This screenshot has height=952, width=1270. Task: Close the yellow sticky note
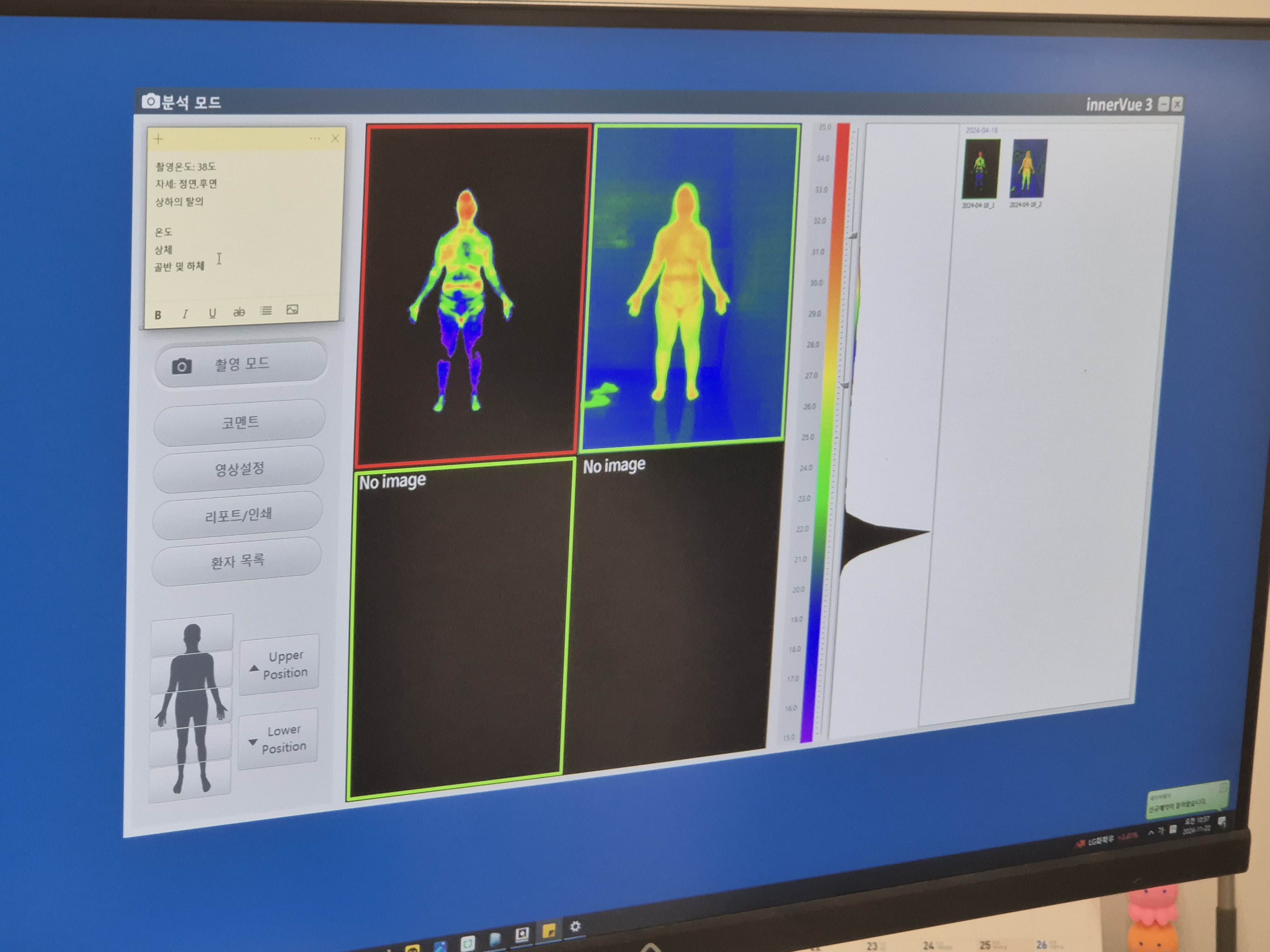(x=335, y=138)
